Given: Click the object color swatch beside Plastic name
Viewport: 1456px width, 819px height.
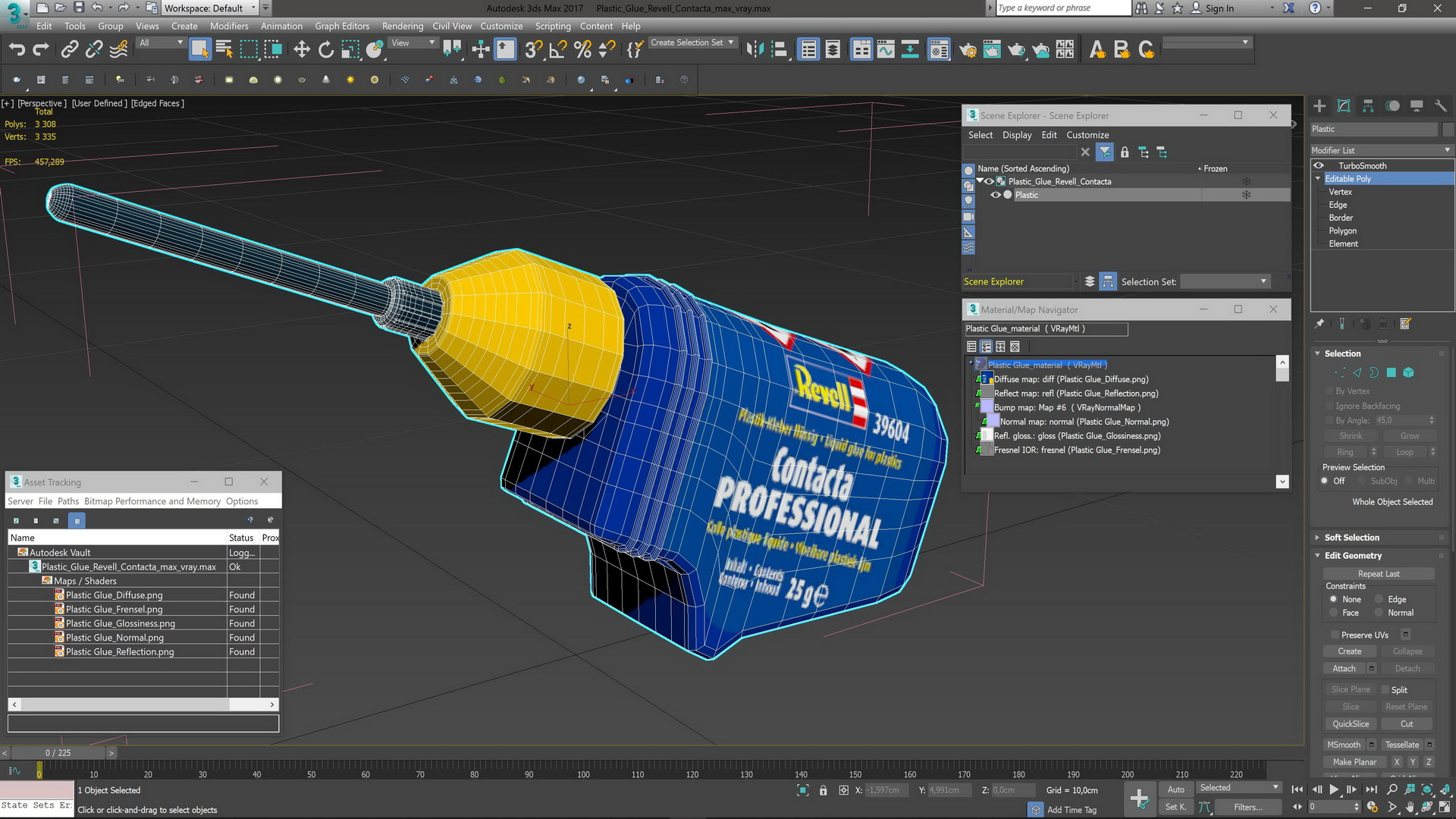Looking at the screenshot, I should tap(1450, 129).
